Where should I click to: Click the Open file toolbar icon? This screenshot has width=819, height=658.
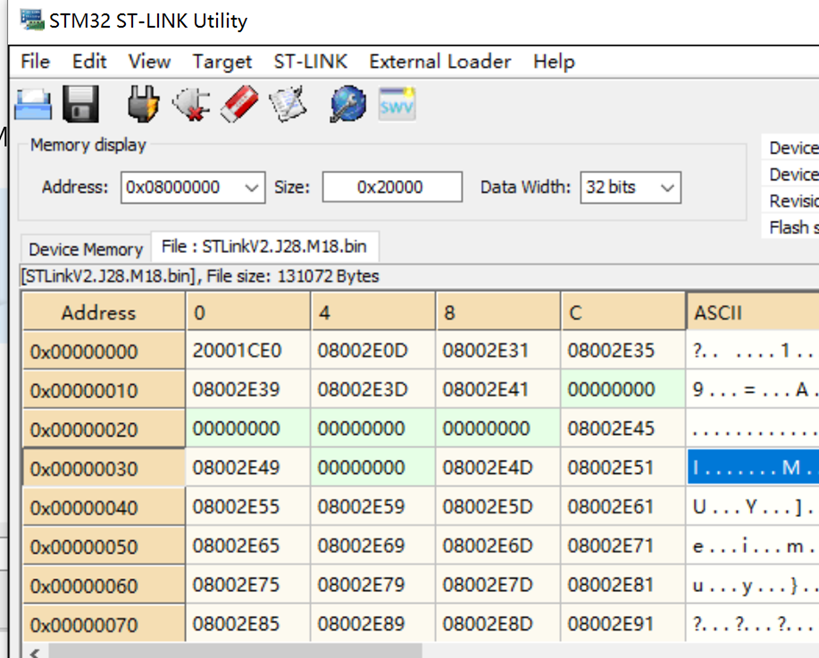[x=33, y=104]
